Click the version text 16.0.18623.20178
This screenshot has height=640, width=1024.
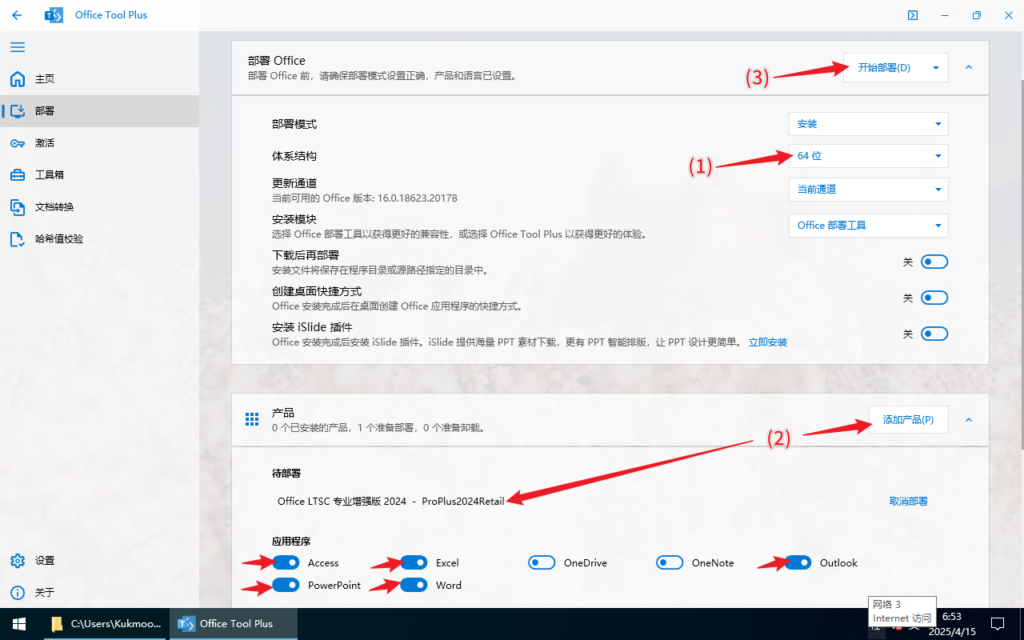click(417, 198)
